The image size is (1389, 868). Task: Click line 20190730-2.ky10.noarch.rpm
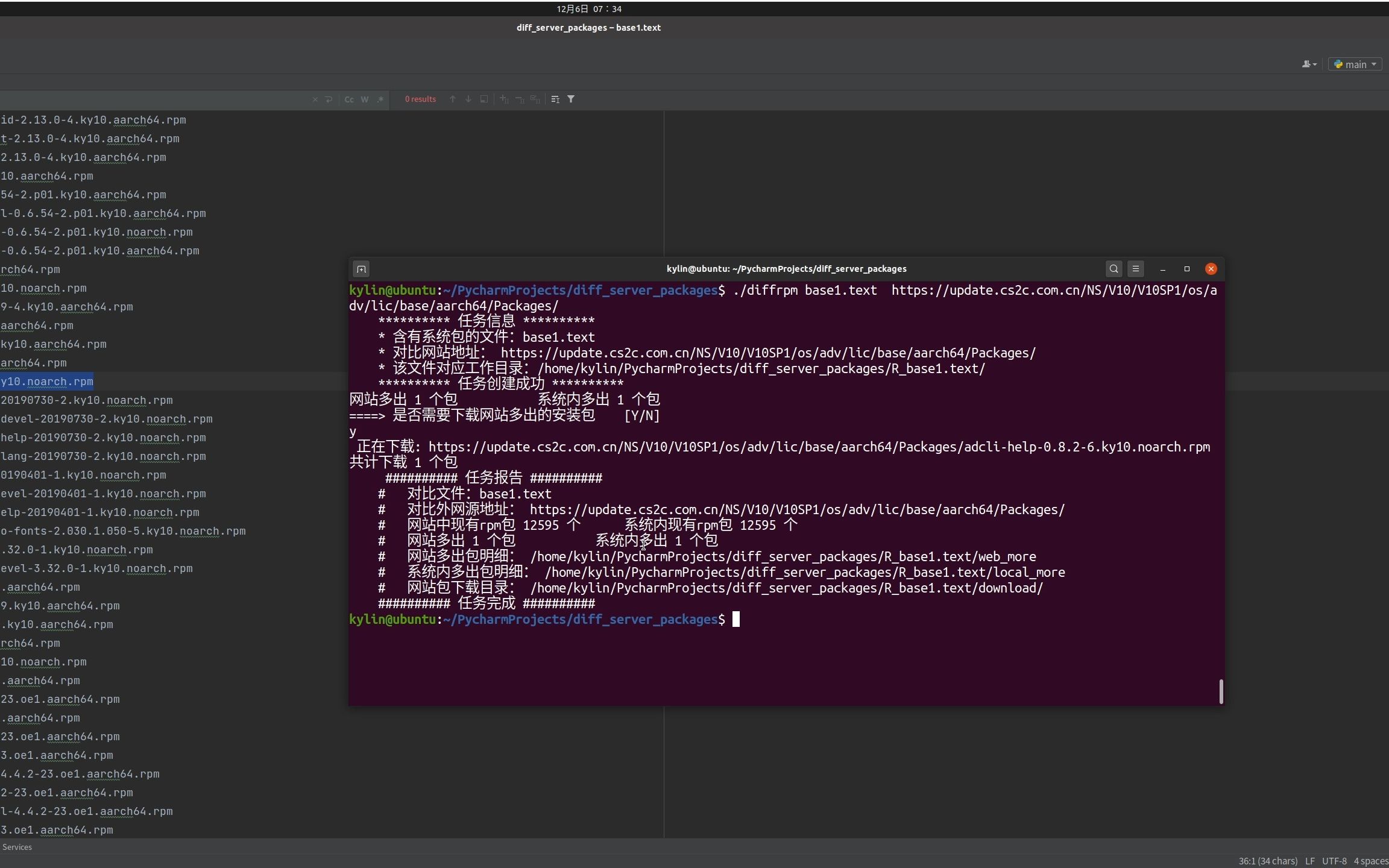tap(86, 400)
